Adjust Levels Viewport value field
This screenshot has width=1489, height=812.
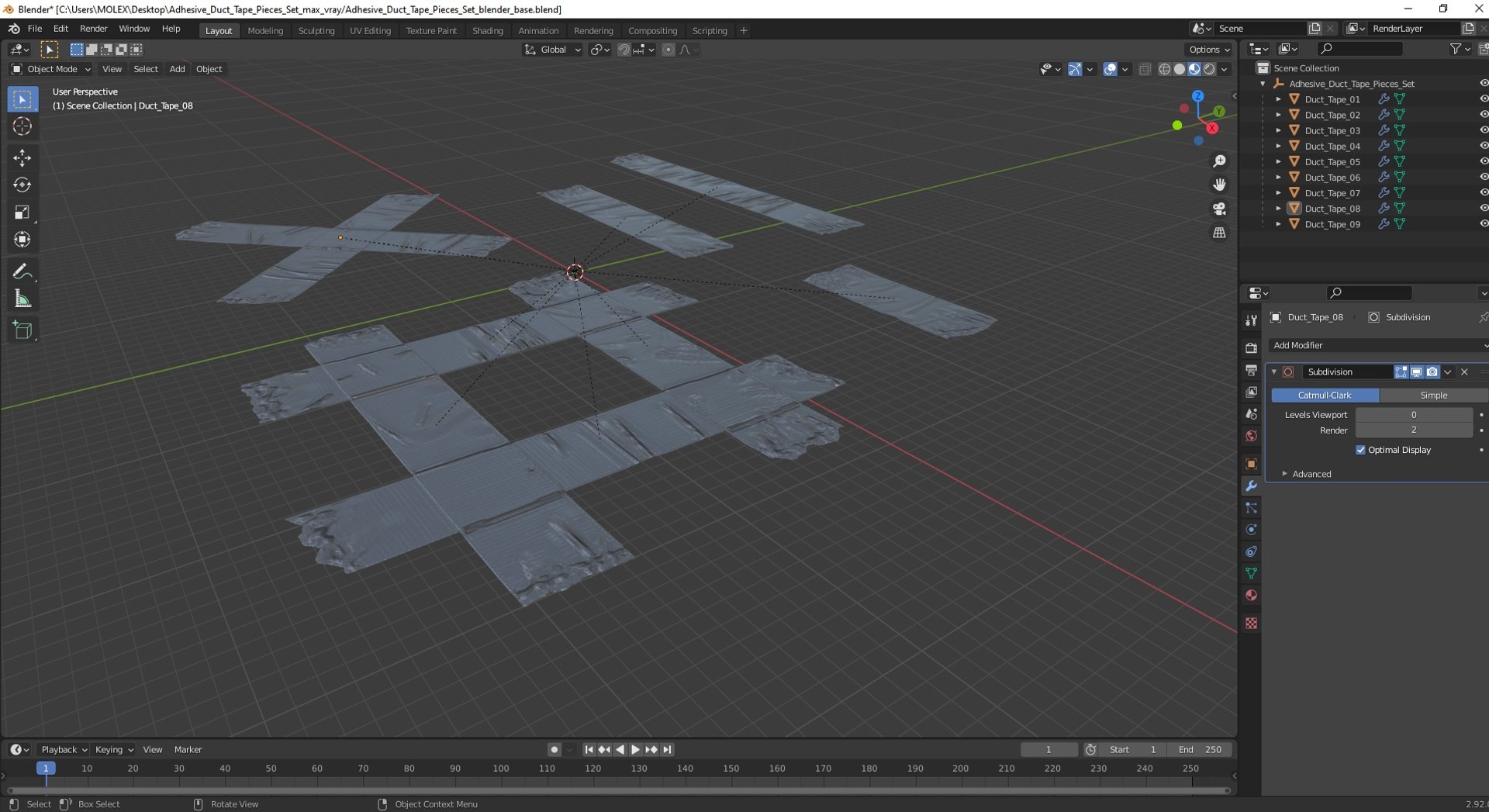1414,415
